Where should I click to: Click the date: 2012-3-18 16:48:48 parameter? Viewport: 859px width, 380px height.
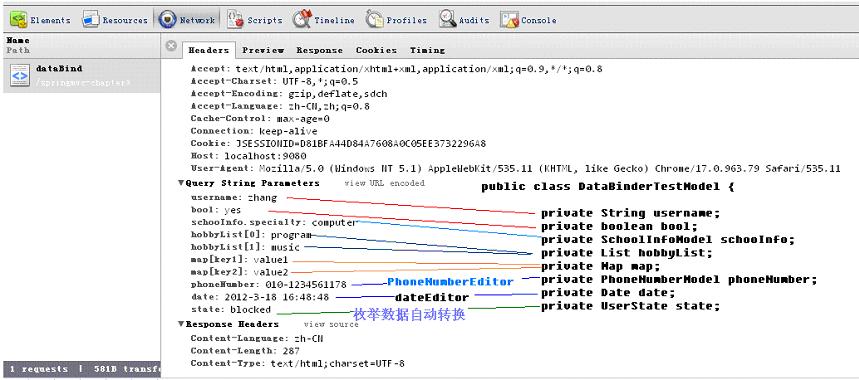(x=260, y=297)
